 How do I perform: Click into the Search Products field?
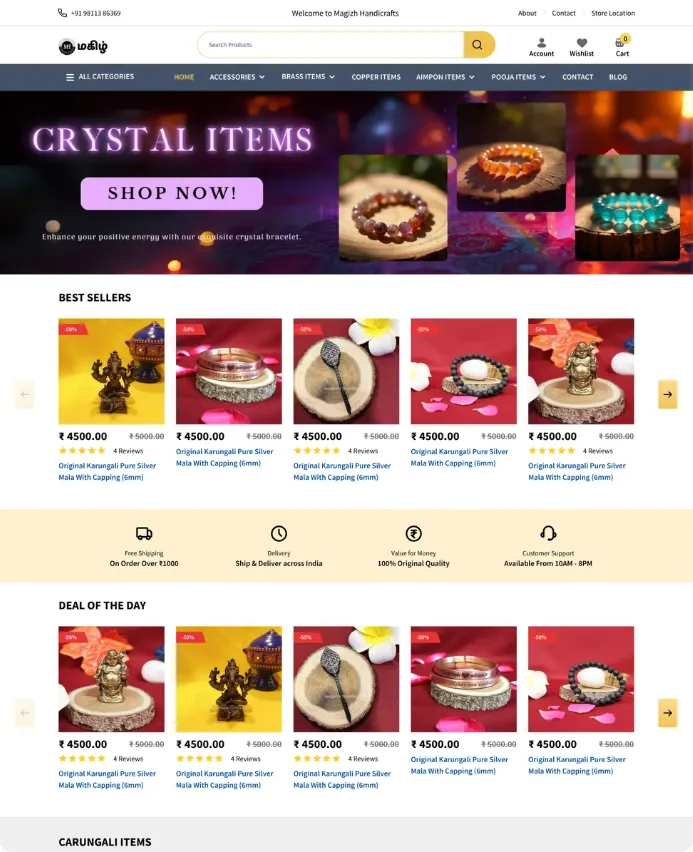tap(331, 45)
